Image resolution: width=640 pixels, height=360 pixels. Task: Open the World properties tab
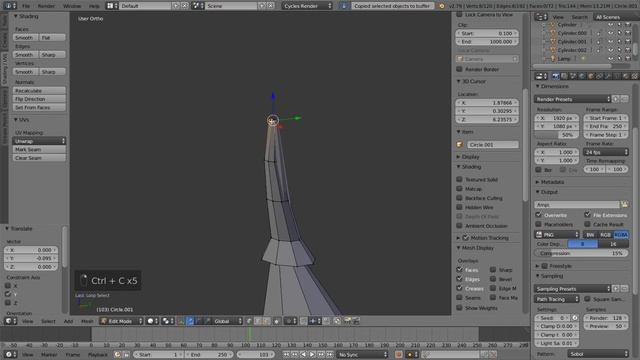point(582,76)
